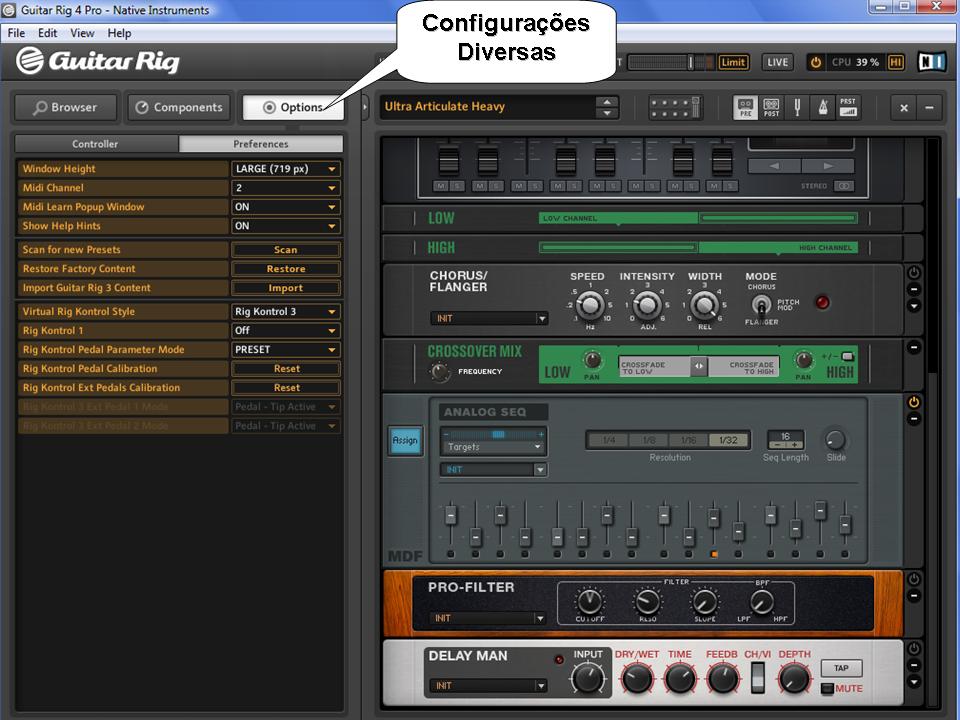Toggle Delay Man MUTE checkbox
Image resolution: width=960 pixels, height=720 pixels.
(827, 688)
